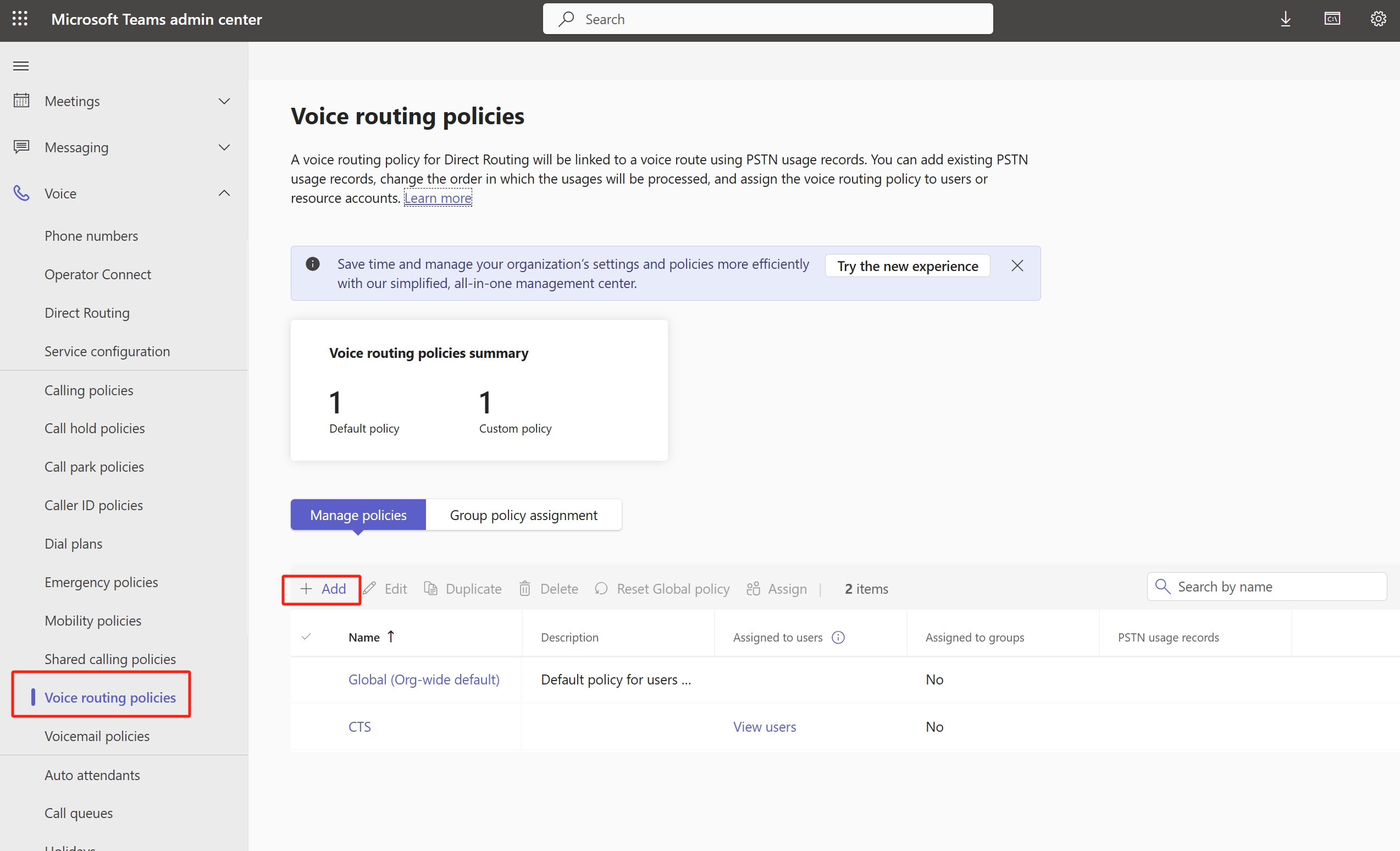
Task: Open Auto attendants page
Action: pyautogui.click(x=92, y=775)
